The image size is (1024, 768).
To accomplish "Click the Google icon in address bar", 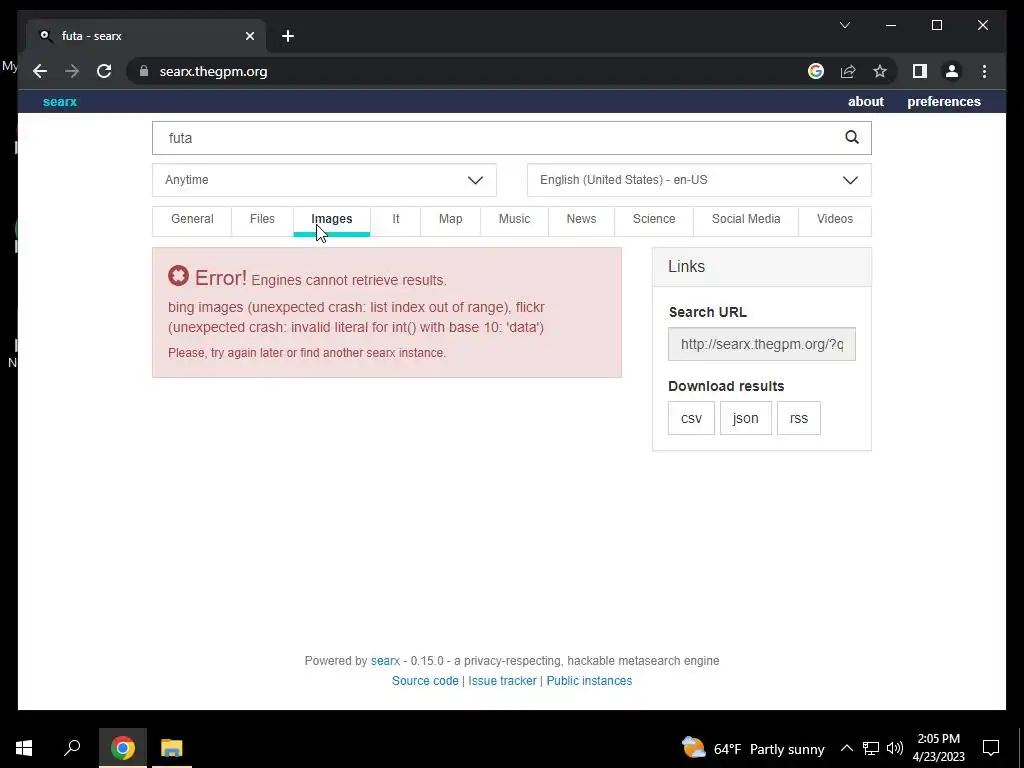I will coord(816,71).
